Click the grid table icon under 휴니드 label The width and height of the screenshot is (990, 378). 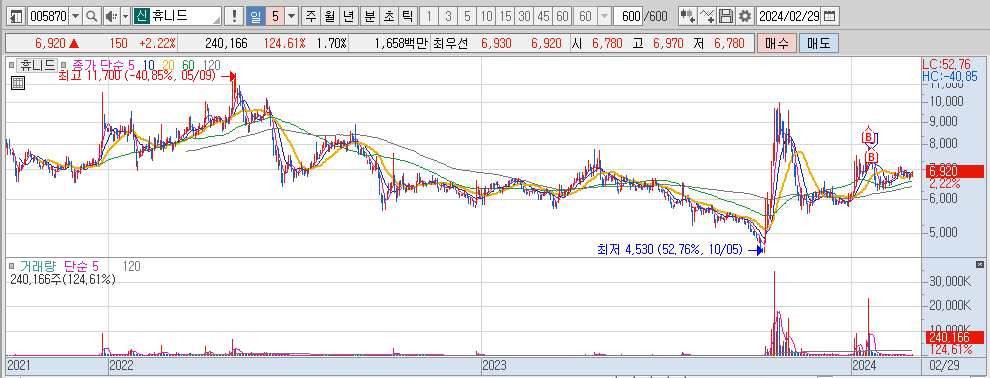pos(18,82)
